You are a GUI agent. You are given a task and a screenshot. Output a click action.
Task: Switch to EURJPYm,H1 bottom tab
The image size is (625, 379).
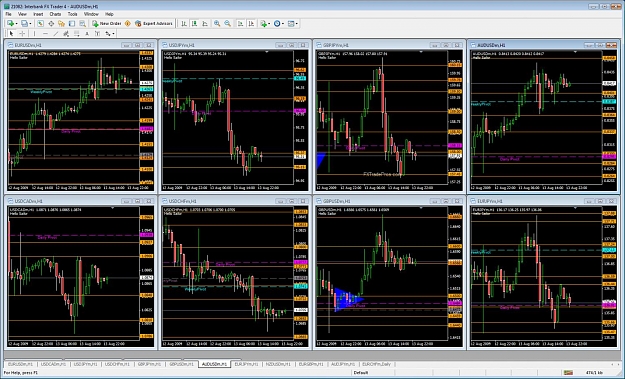click(x=246, y=364)
